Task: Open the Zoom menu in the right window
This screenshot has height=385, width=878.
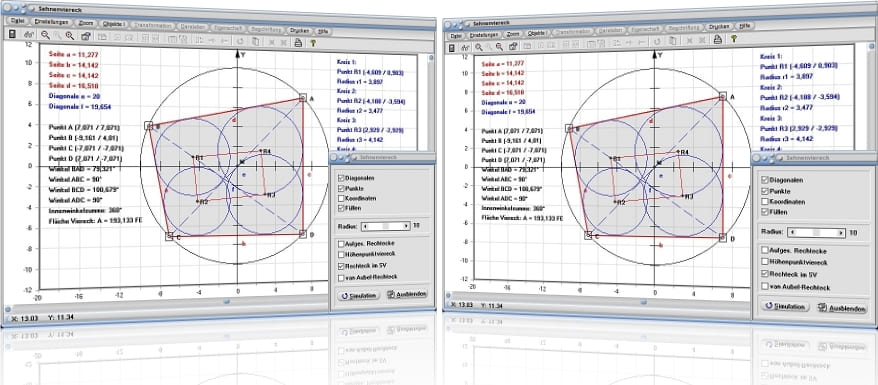Action: pyautogui.click(x=513, y=34)
